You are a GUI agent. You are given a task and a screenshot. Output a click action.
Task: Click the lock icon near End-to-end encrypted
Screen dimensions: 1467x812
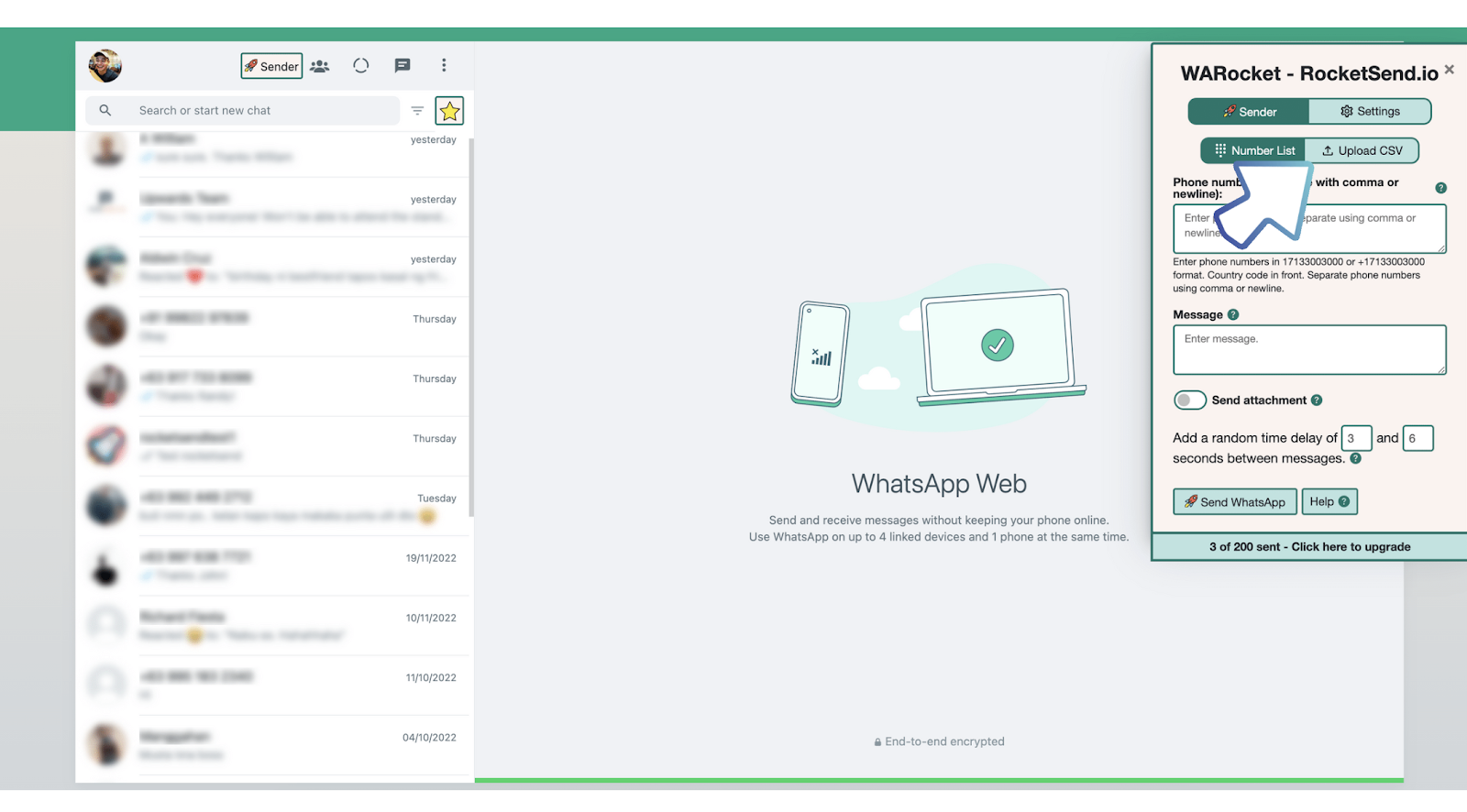point(877,742)
